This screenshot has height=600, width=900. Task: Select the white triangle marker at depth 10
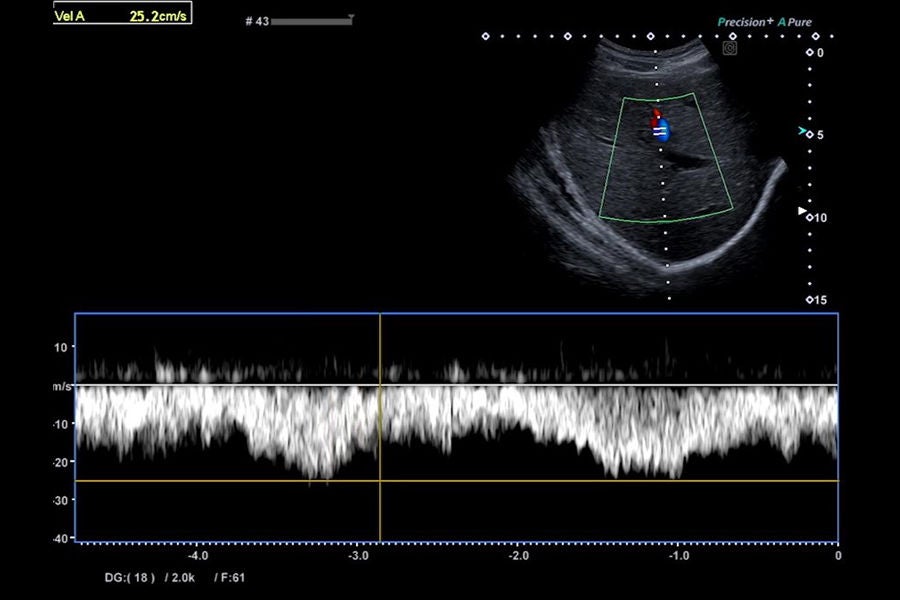coord(802,211)
